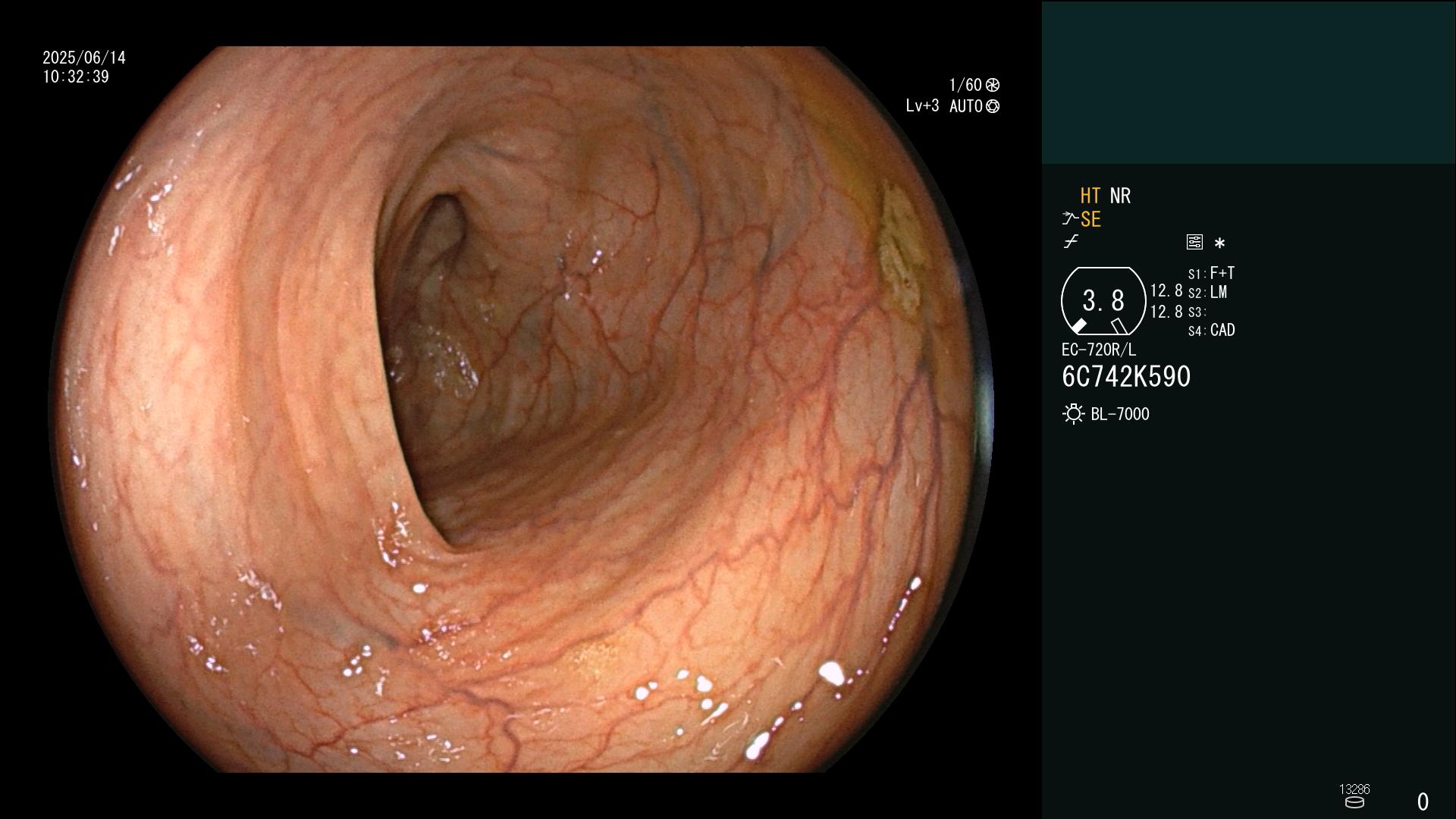The image size is (1456, 819).
Task: Click the AUTO iris mode label
Action: point(966,107)
